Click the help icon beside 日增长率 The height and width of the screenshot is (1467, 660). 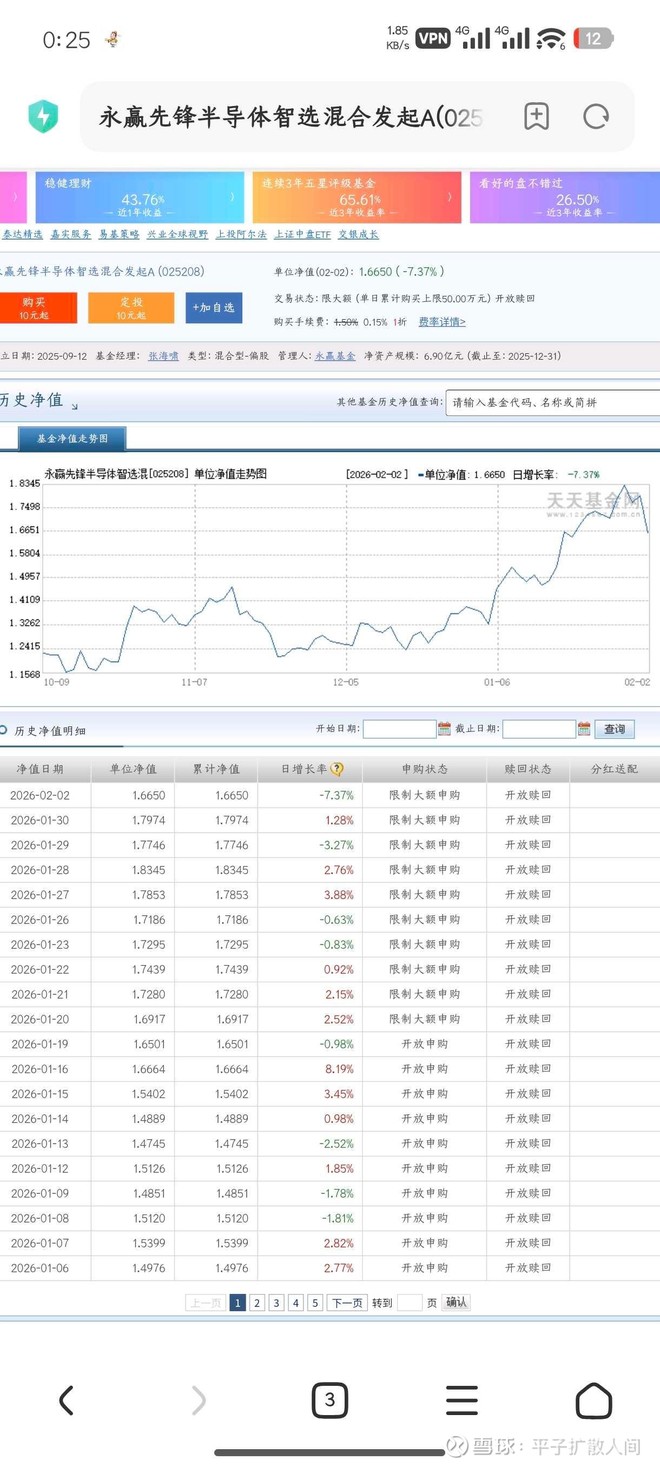coord(337,769)
